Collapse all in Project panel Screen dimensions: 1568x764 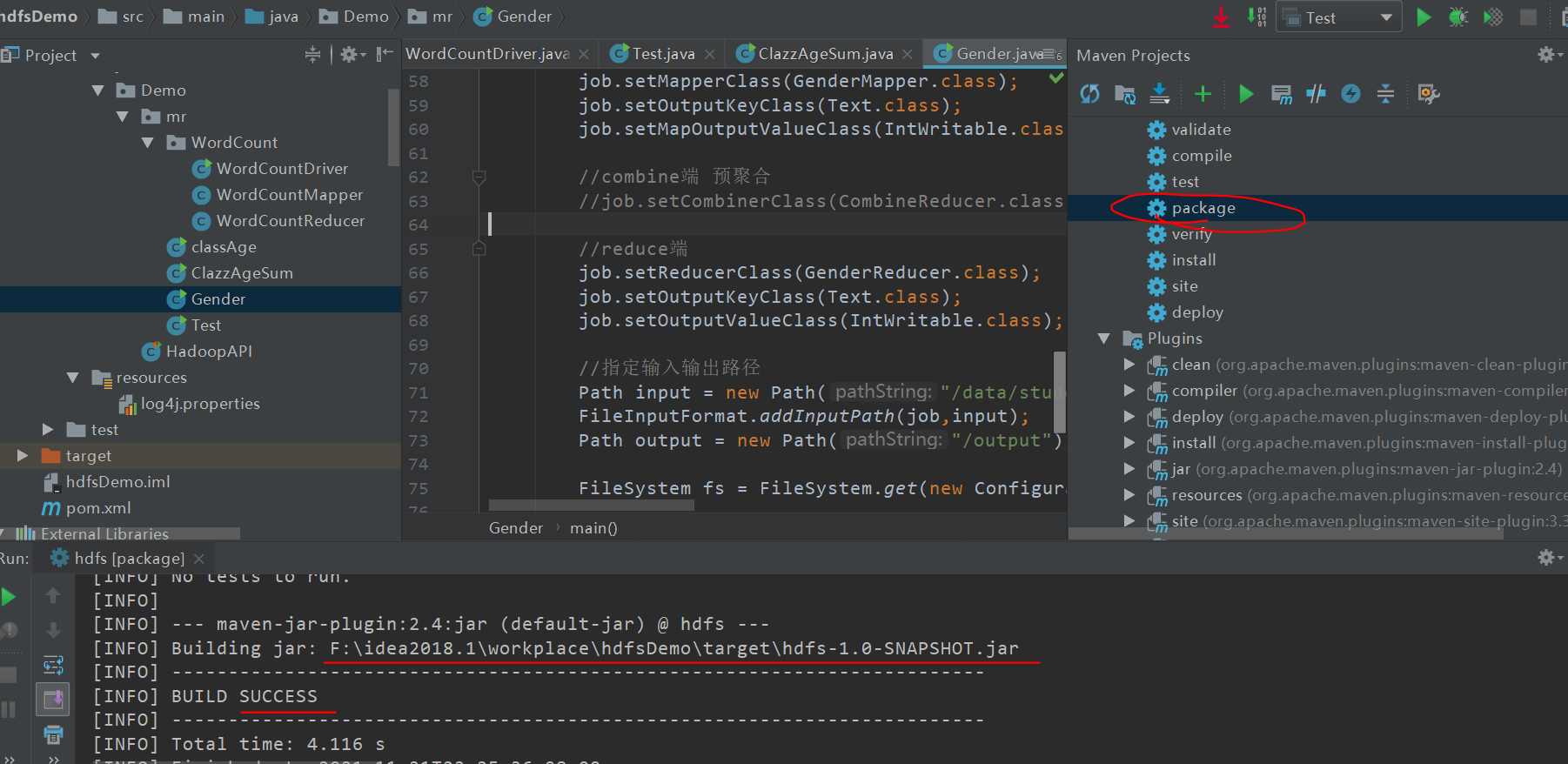[x=313, y=55]
